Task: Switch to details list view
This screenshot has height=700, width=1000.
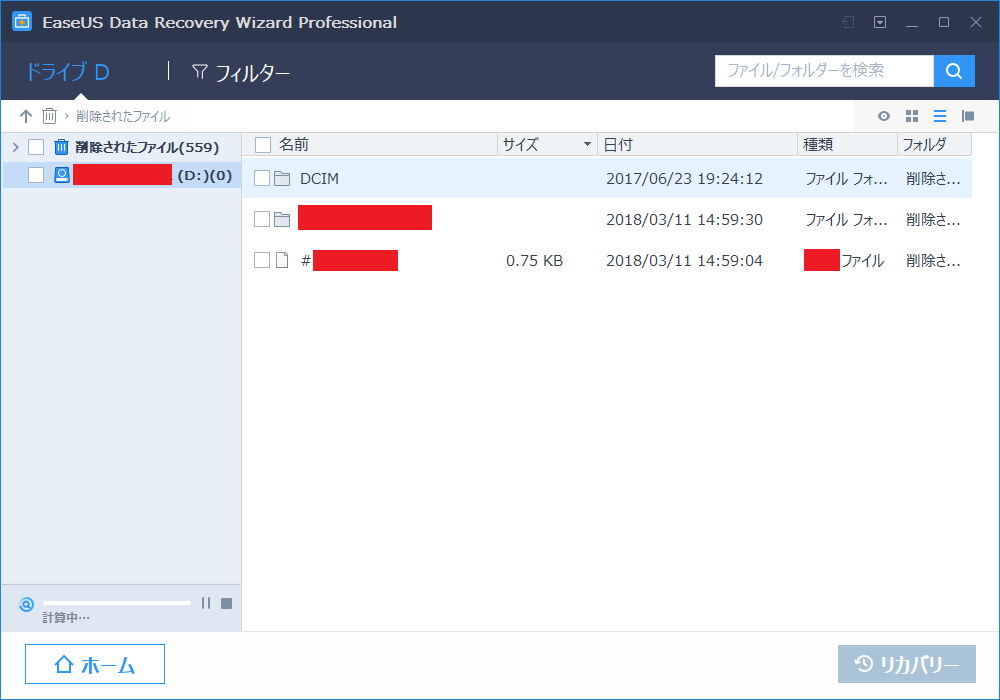Action: (x=940, y=116)
